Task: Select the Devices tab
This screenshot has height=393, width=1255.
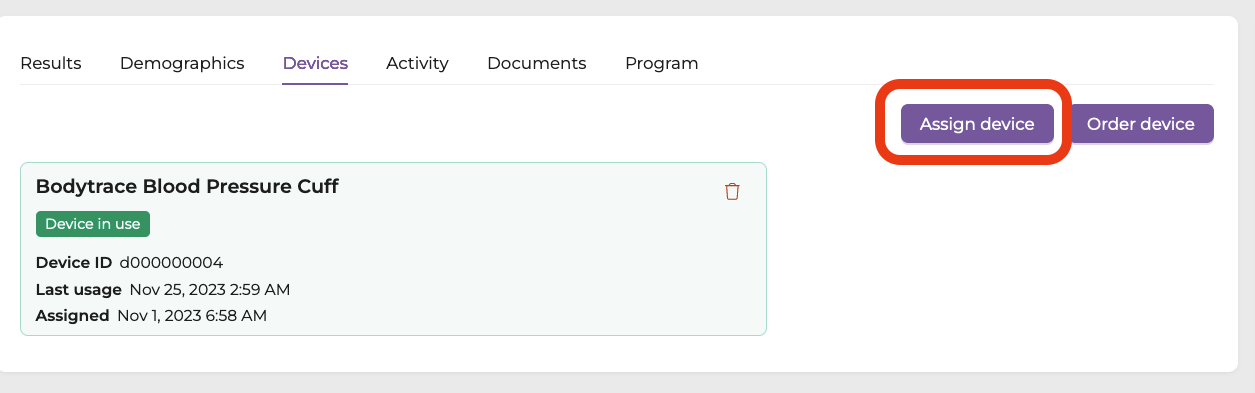Action: point(315,63)
